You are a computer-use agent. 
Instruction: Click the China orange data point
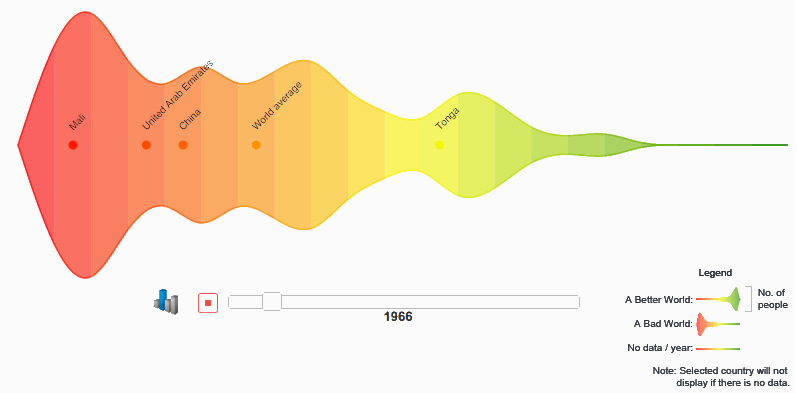183,145
